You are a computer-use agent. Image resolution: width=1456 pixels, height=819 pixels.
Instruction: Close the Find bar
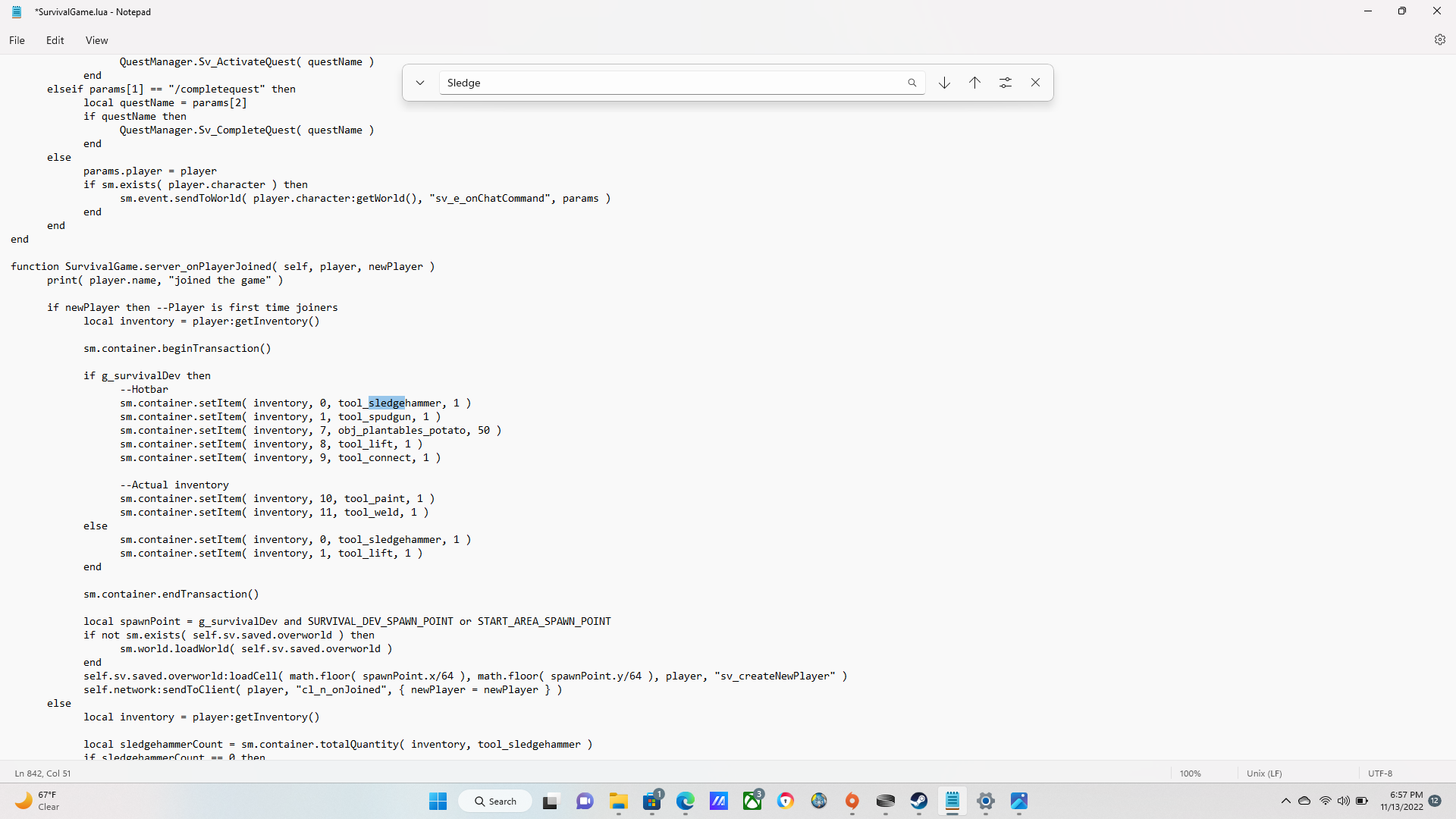point(1035,83)
